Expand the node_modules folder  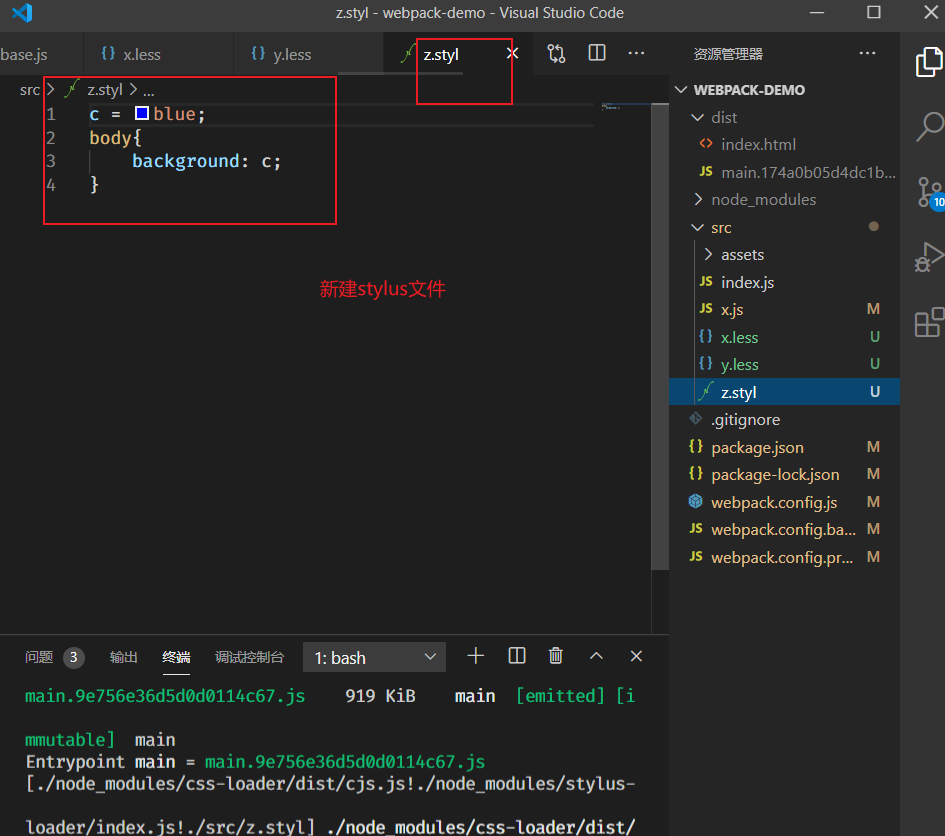(x=763, y=199)
